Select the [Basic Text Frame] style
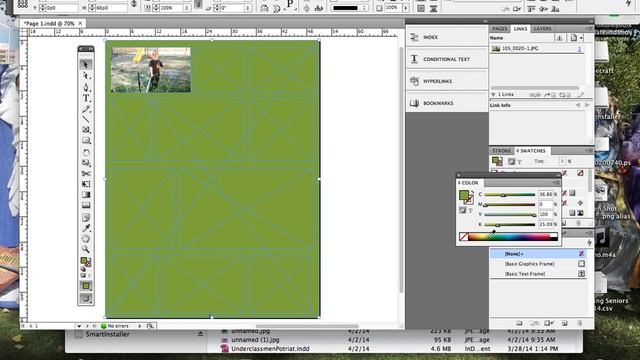 pos(538,274)
